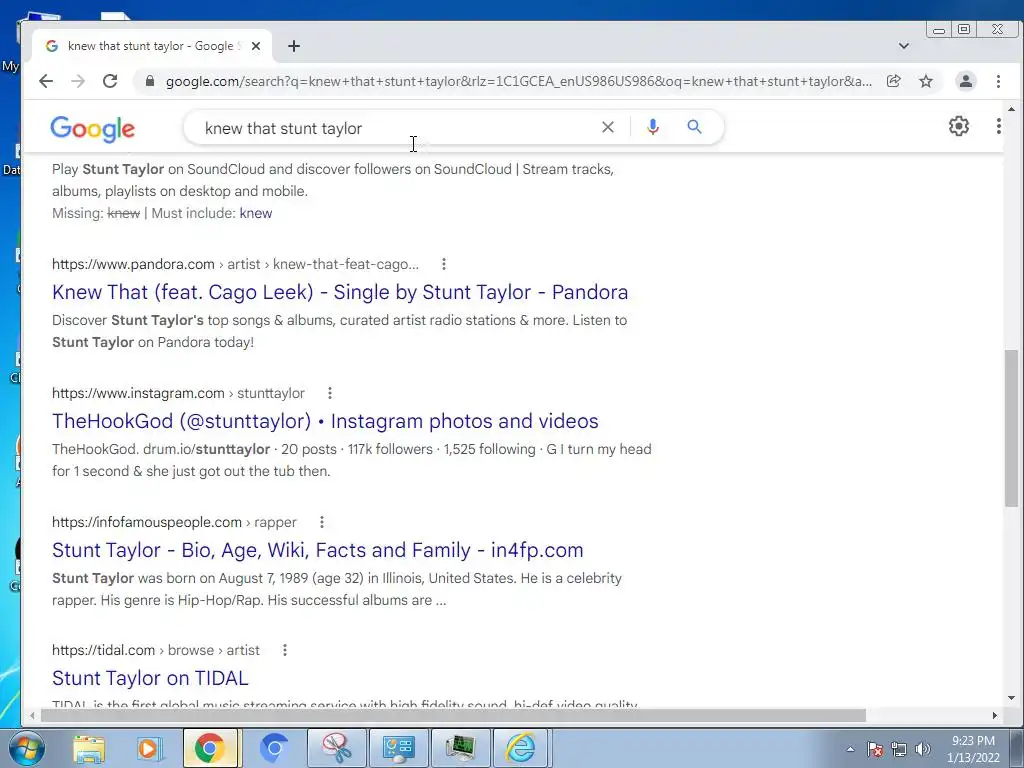Click the Google Chrome taskbar icon
This screenshot has height=768, width=1024.
tap(210, 748)
